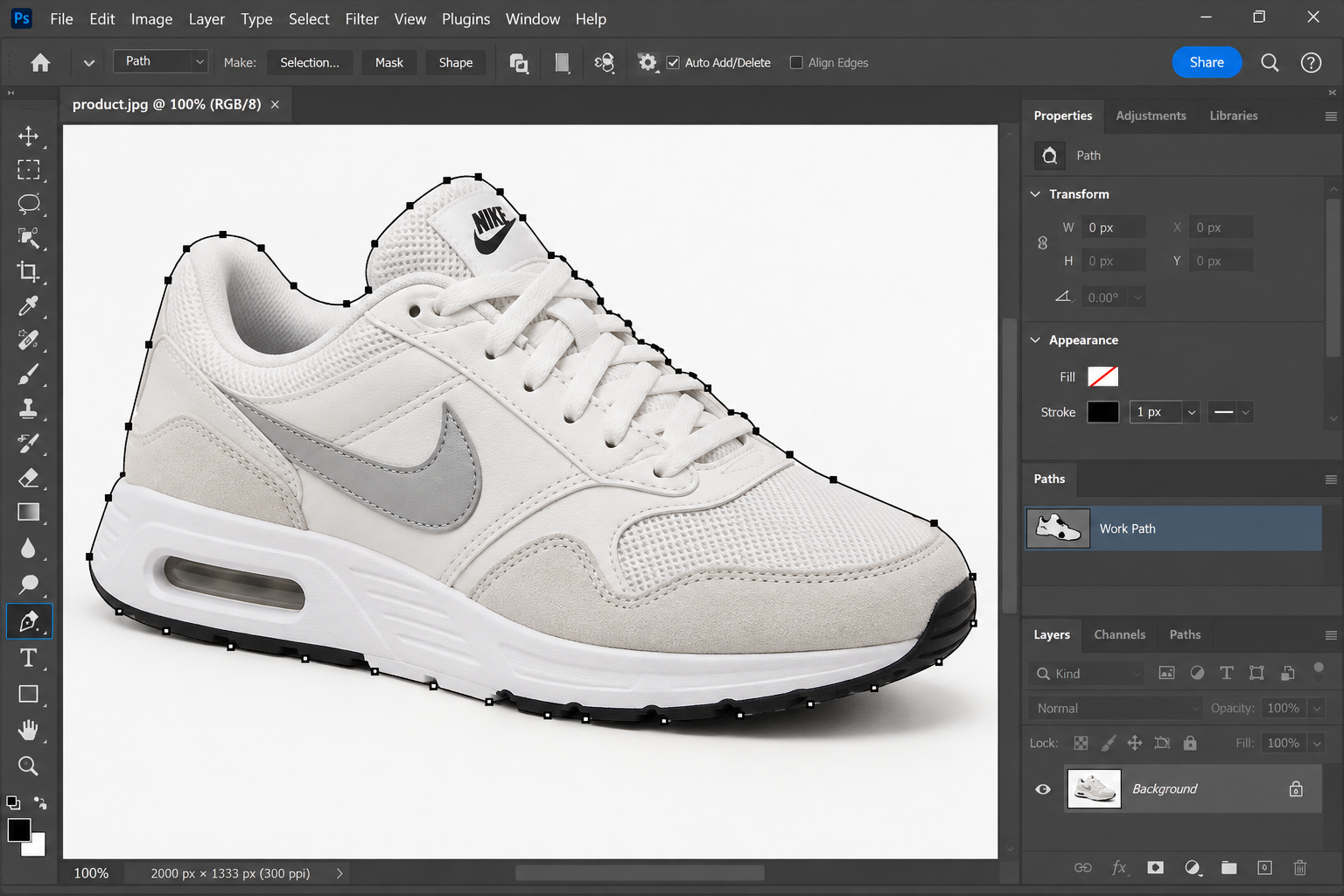Open the tool preset picker arrow
The height and width of the screenshot is (896, 1344).
pyautogui.click(x=88, y=63)
